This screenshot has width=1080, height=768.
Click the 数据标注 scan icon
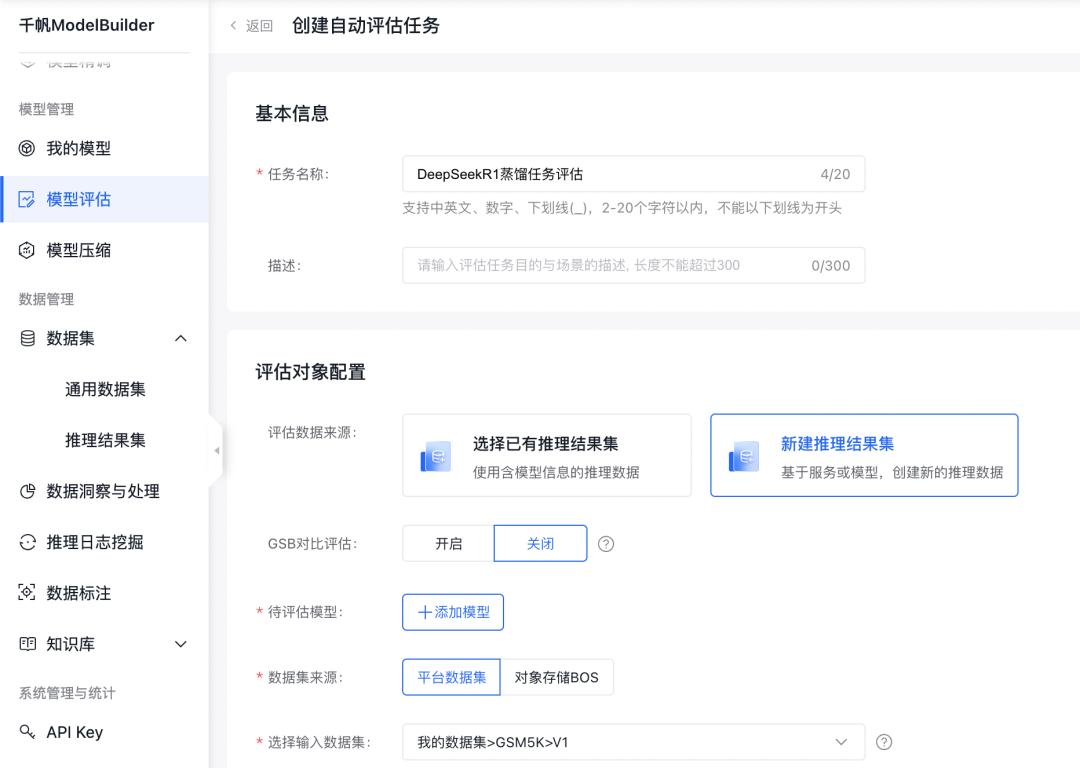27,592
